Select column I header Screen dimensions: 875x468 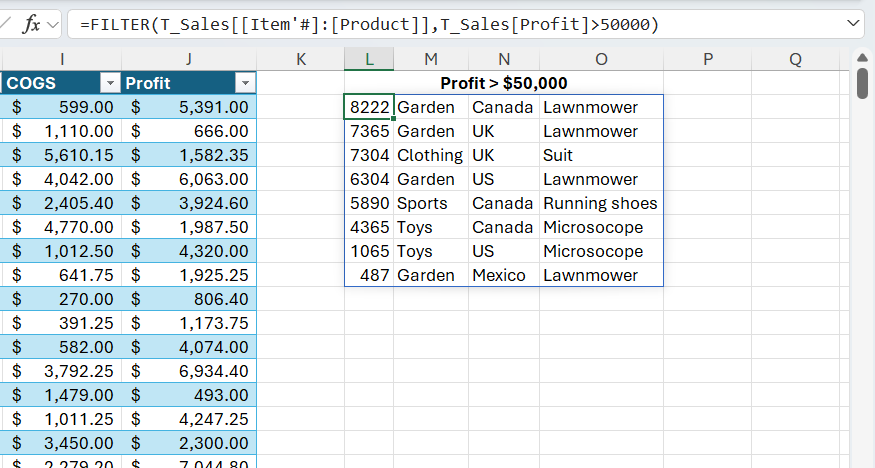(x=61, y=59)
